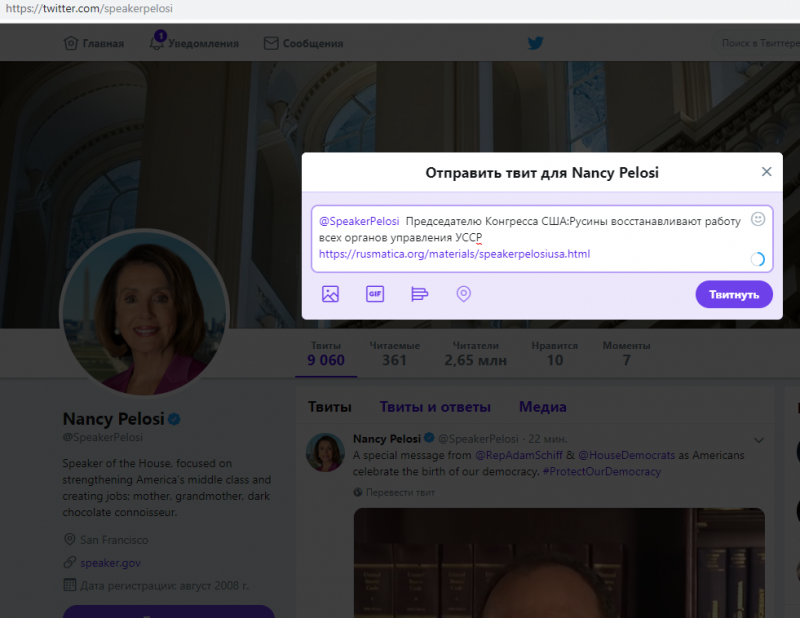Screen dimensions: 800x618
Task: Add location to the tweet
Action: click(x=463, y=294)
